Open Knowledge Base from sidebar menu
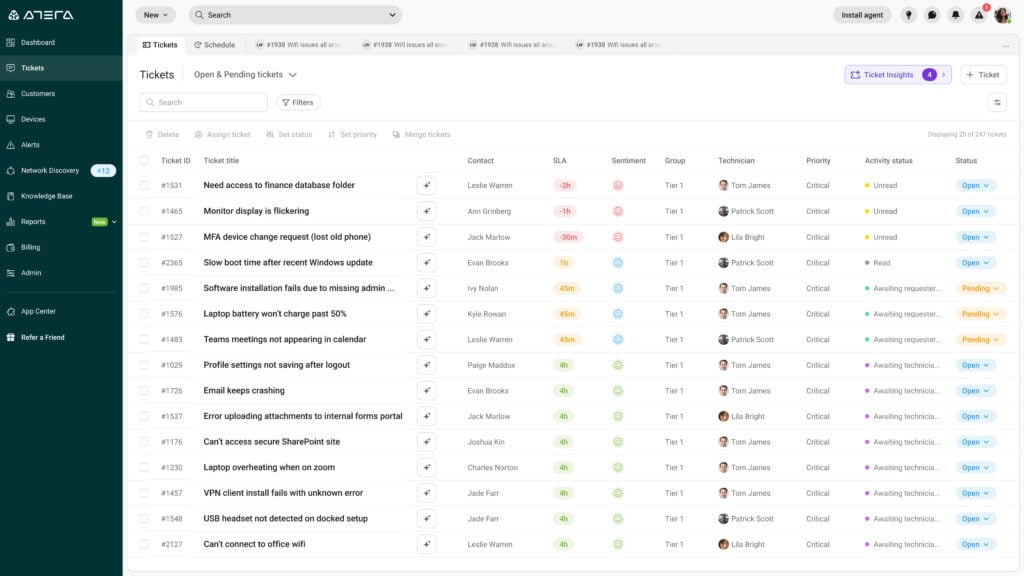This screenshot has height=576, width=1024. (x=46, y=196)
